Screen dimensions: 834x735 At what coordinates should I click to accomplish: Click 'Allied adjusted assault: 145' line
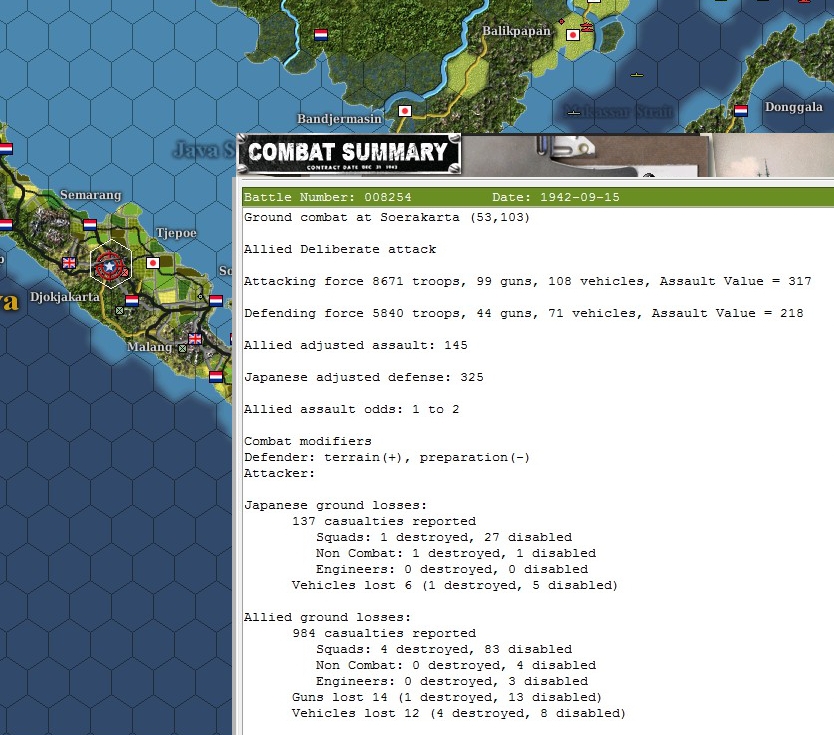[x=356, y=345]
